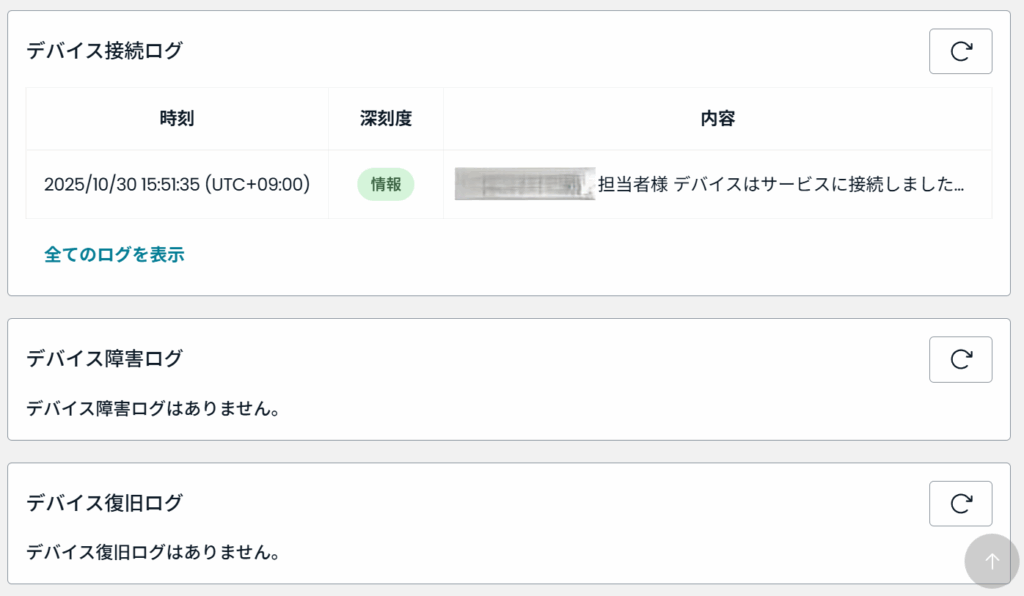Viewport: 1024px width, 596px height.
Task: Click the 内容 column header
Action: [717, 118]
